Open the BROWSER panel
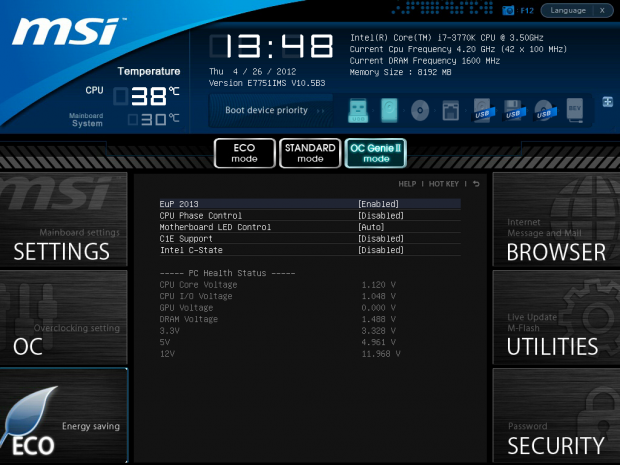Image resolution: width=620 pixels, height=465 pixels. [556, 219]
